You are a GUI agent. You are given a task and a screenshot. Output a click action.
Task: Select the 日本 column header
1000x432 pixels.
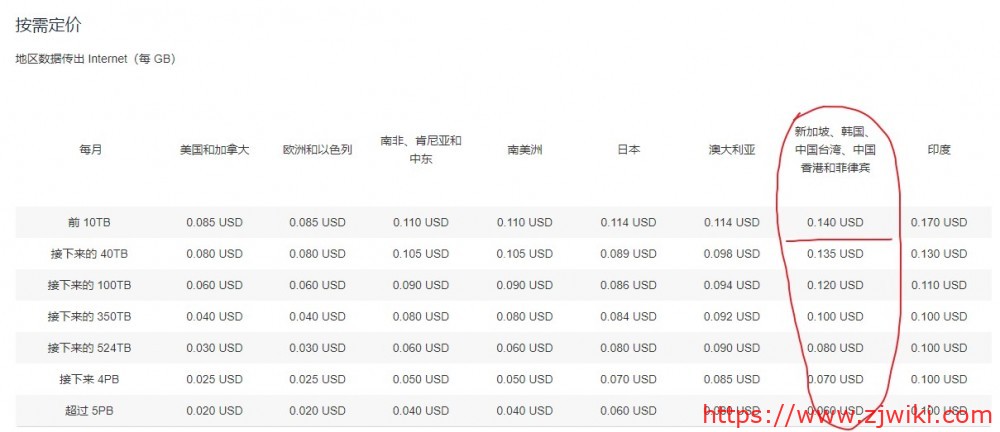tap(628, 150)
